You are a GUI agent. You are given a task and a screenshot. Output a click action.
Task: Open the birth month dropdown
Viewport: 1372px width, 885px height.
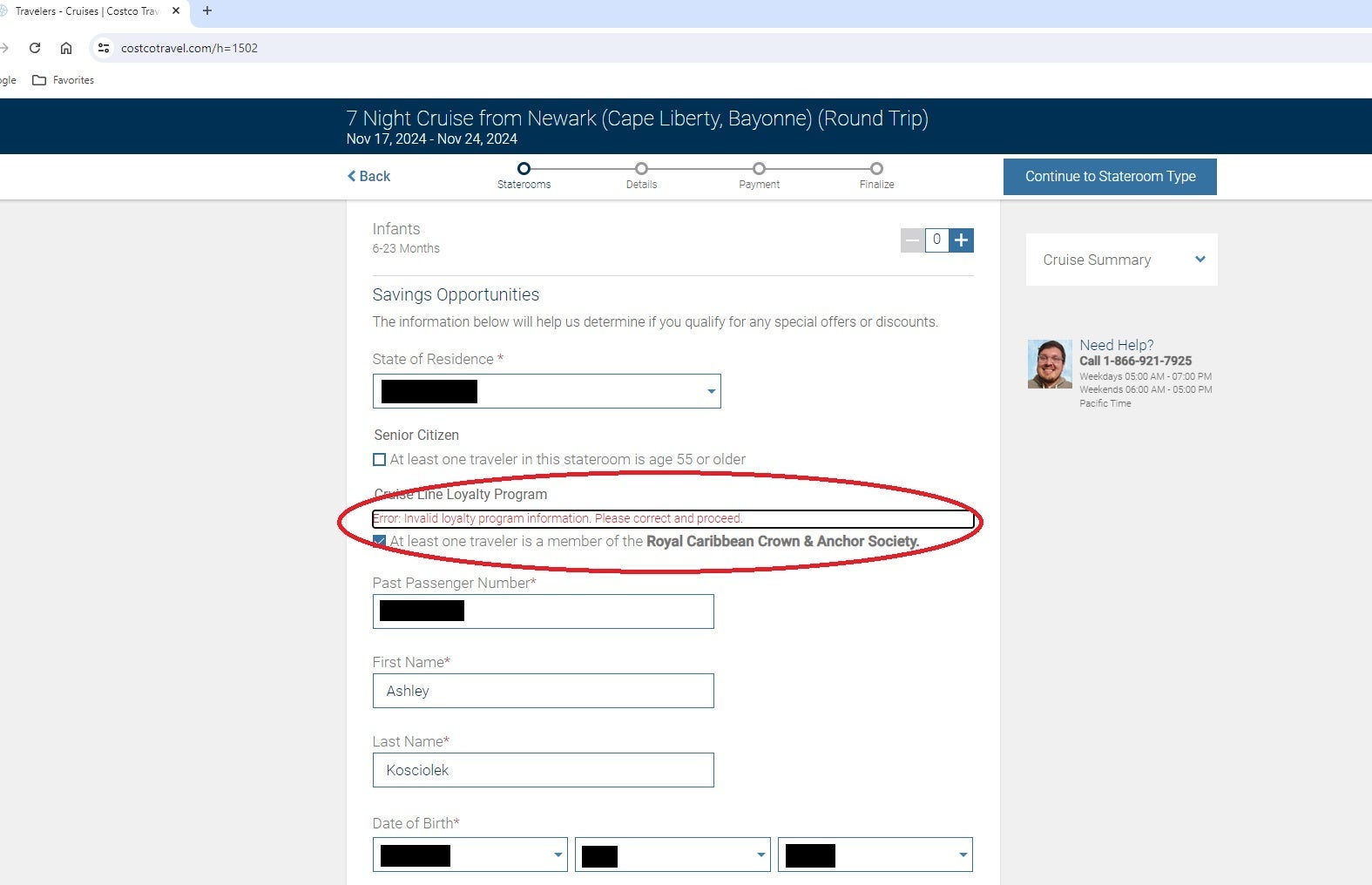click(470, 855)
